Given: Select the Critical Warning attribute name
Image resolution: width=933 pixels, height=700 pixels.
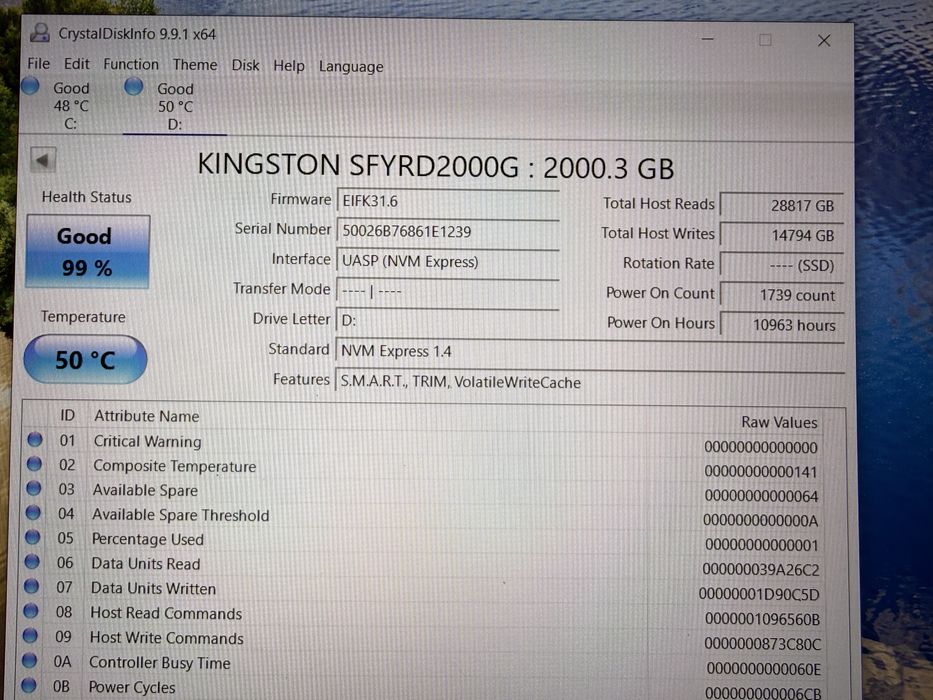Looking at the screenshot, I should pos(148,441).
